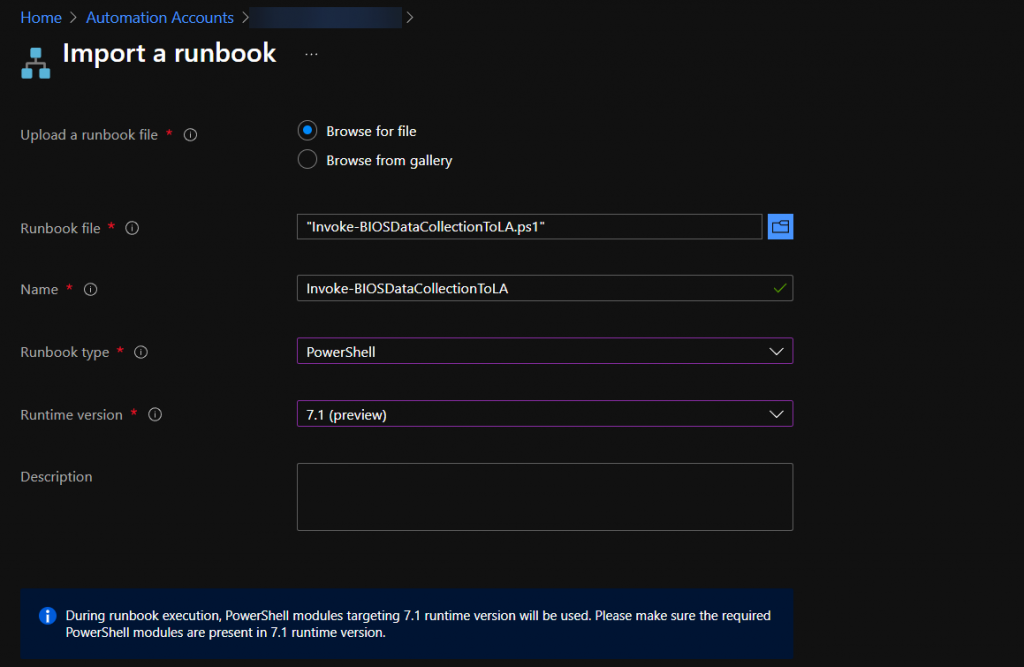Image resolution: width=1024 pixels, height=667 pixels.
Task: Click the Runbook file input box
Action: pyautogui.click(x=530, y=227)
